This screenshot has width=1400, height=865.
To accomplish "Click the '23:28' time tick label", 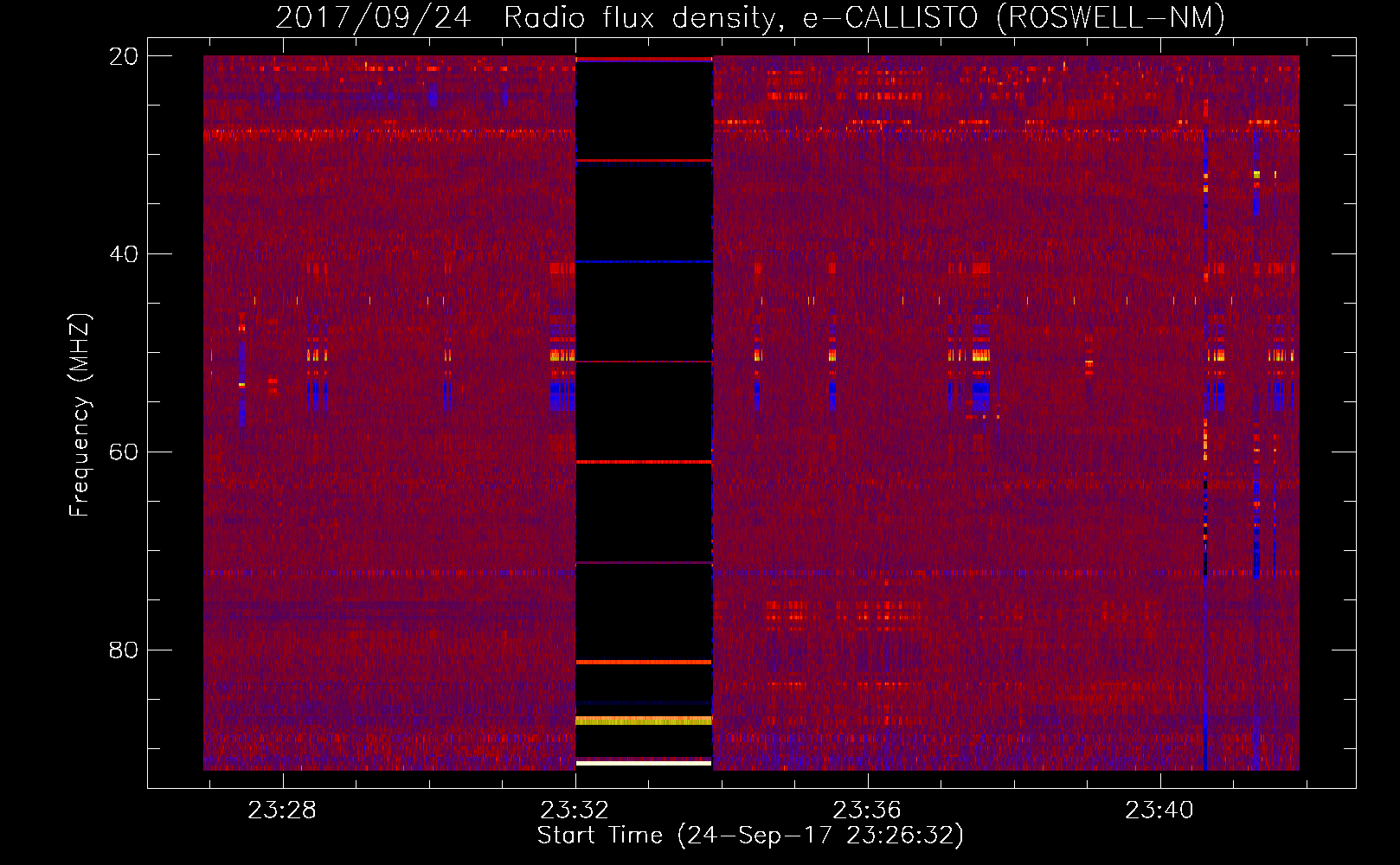I will tap(282, 811).
